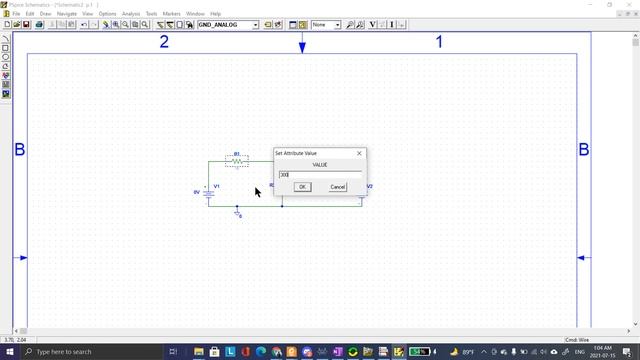Open Task View on the taskbar

pos(173,351)
